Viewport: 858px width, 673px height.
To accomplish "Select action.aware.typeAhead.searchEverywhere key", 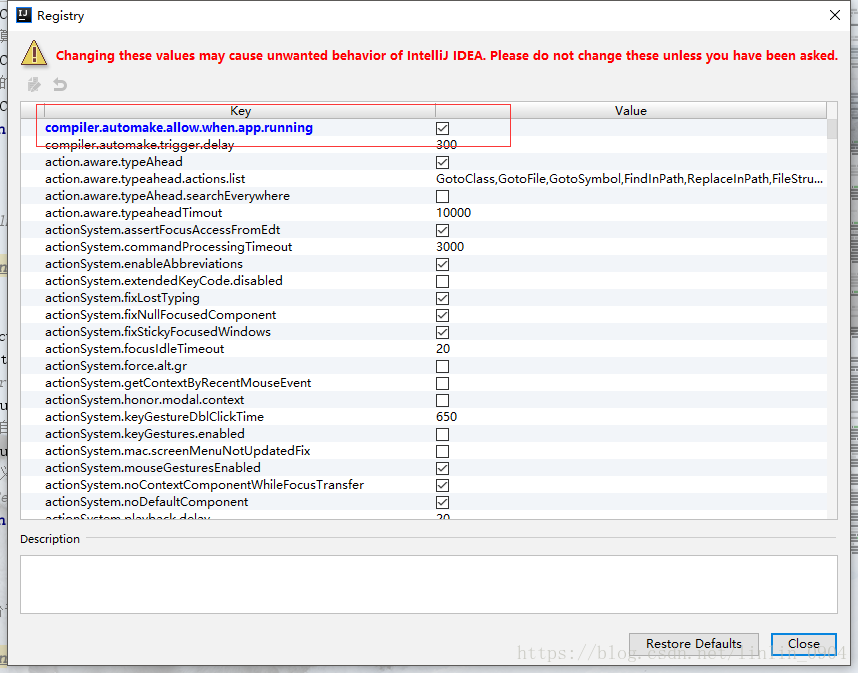I will click(x=167, y=195).
